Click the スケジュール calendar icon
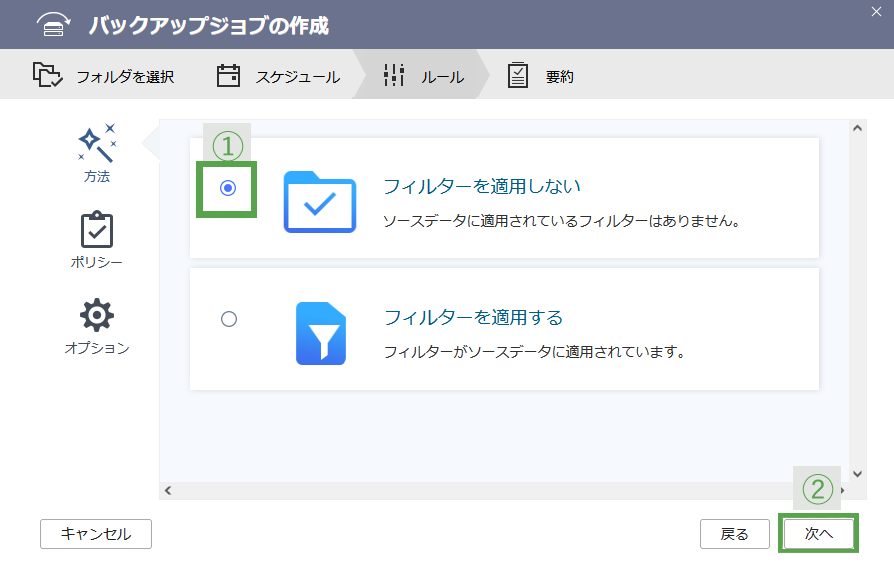This screenshot has width=894, height=566. pos(228,76)
